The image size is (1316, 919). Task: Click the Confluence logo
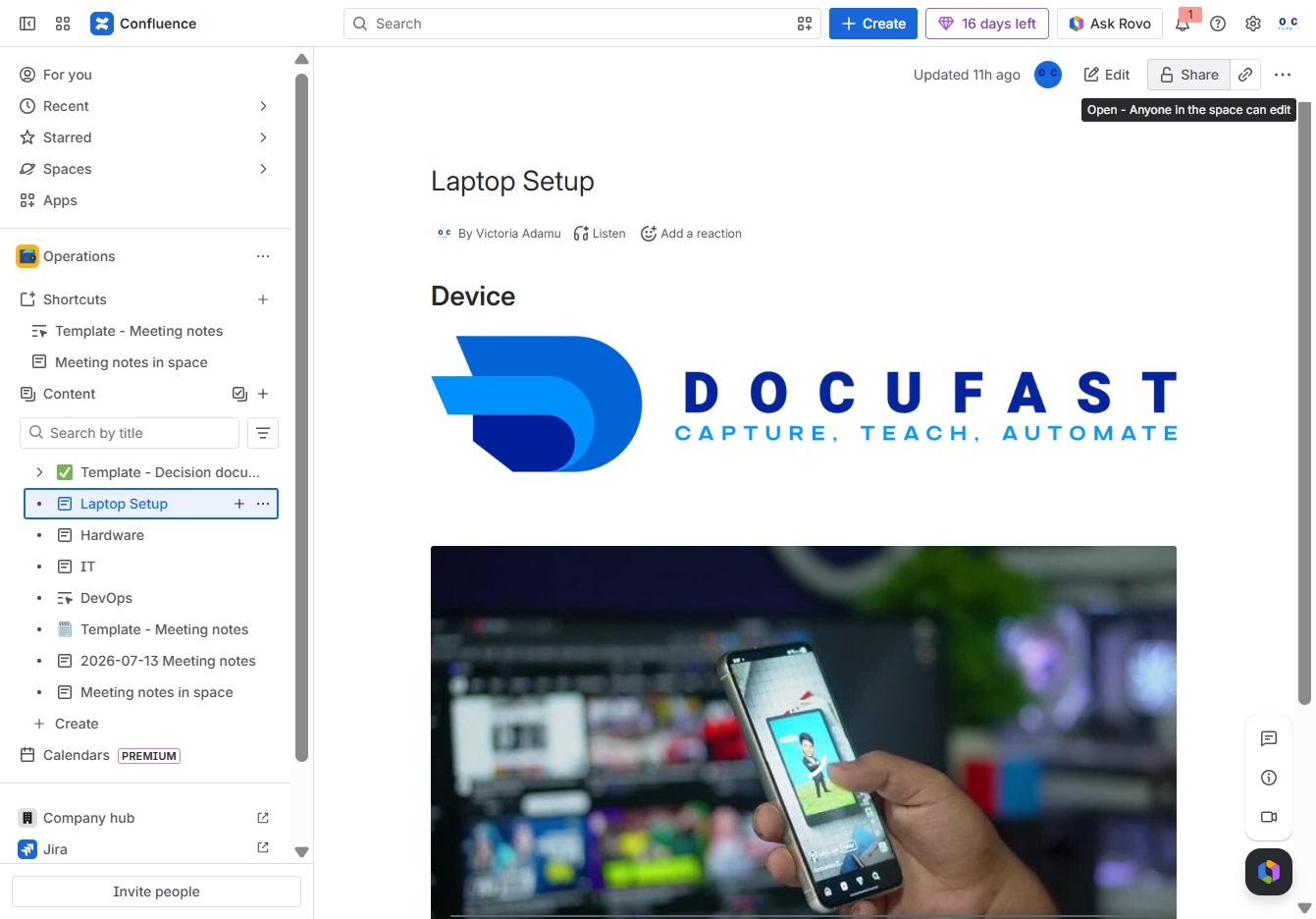tap(143, 24)
